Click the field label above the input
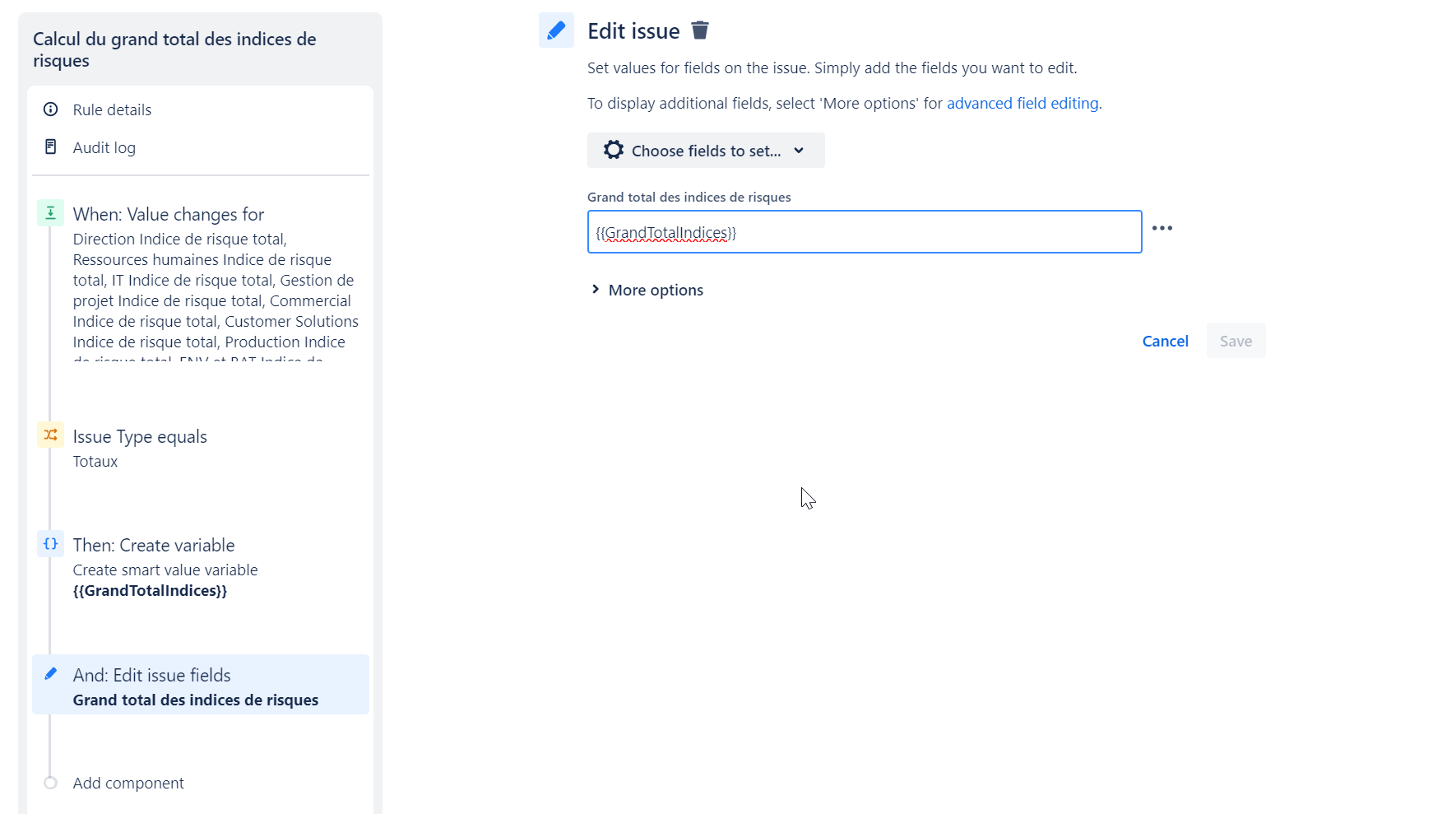The height and width of the screenshot is (814, 1456). [689, 198]
